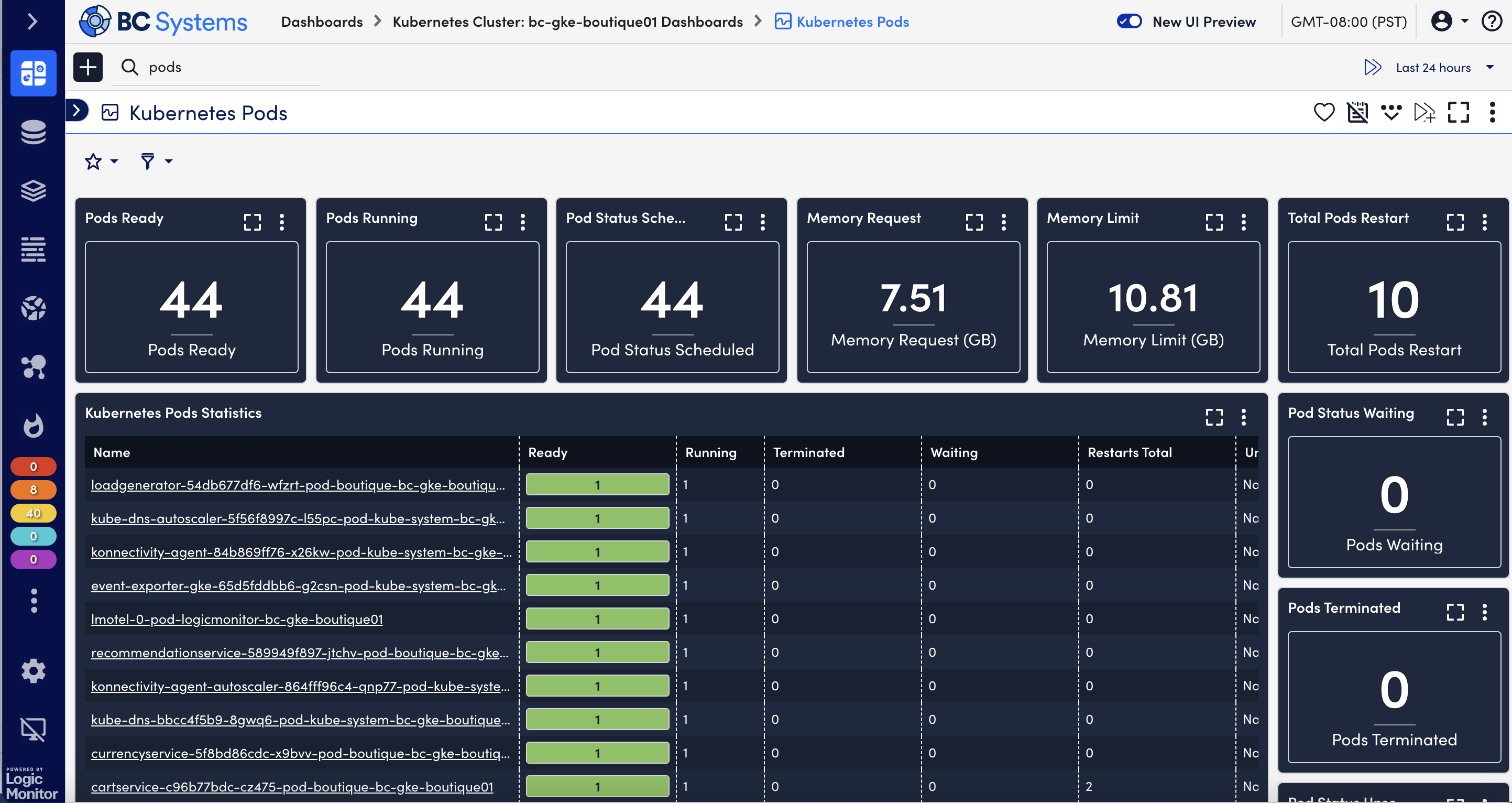Click the add plus button
Image resolution: width=1512 pixels, height=803 pixels.
[x=88, y=67]
